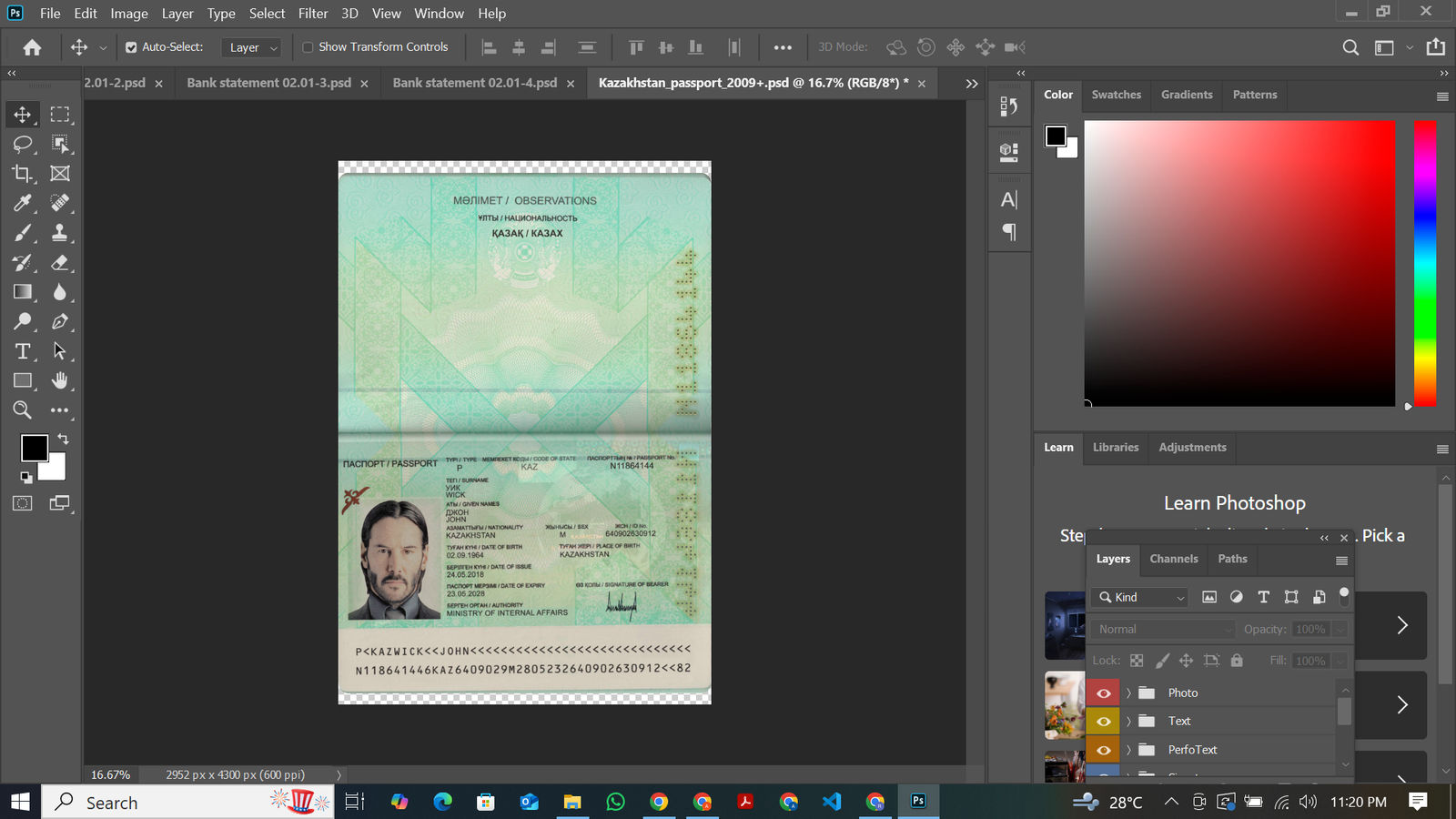
Task: Switch to the Adjustments tab
Action: coord(1192,448)
